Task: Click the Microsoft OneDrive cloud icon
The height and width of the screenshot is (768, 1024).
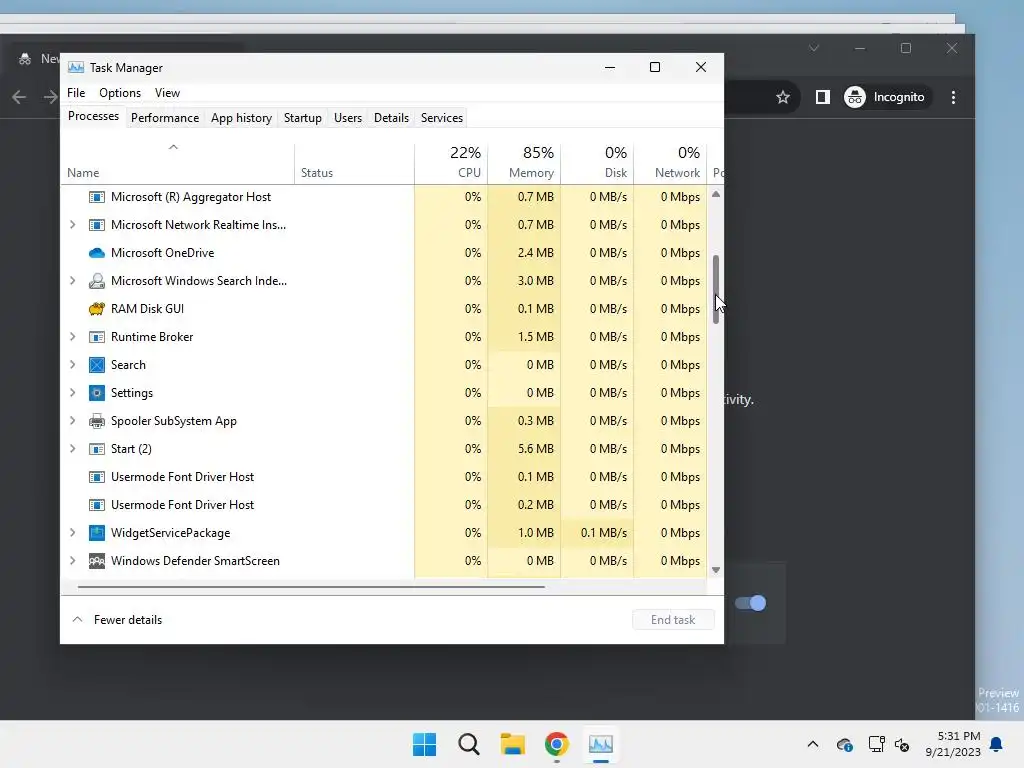Action: 97,253
